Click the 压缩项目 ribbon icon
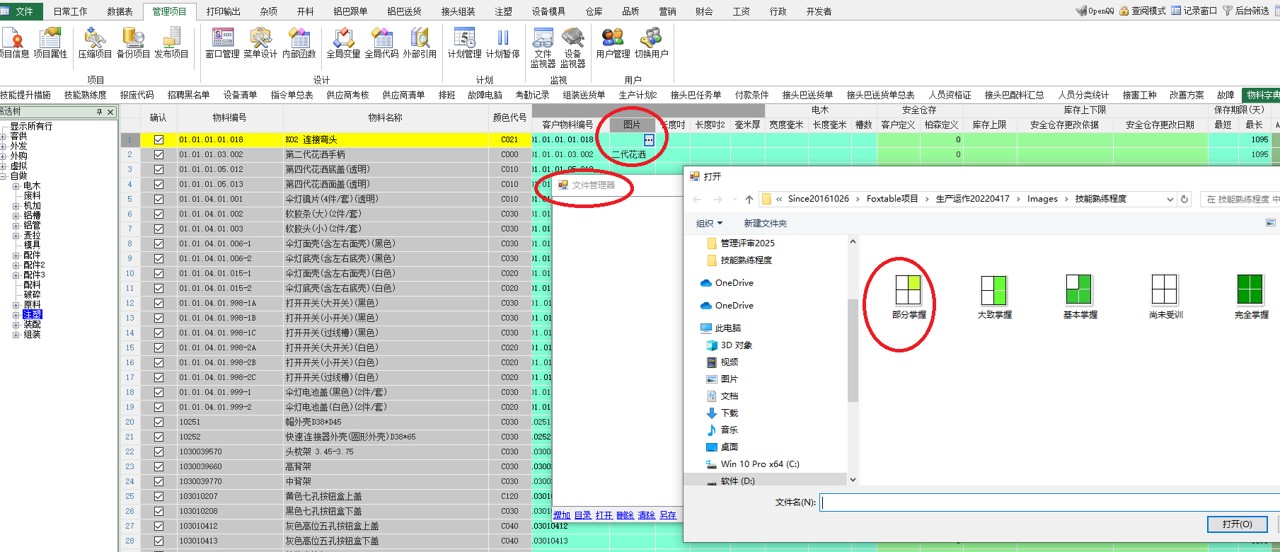 coord(95,42)
